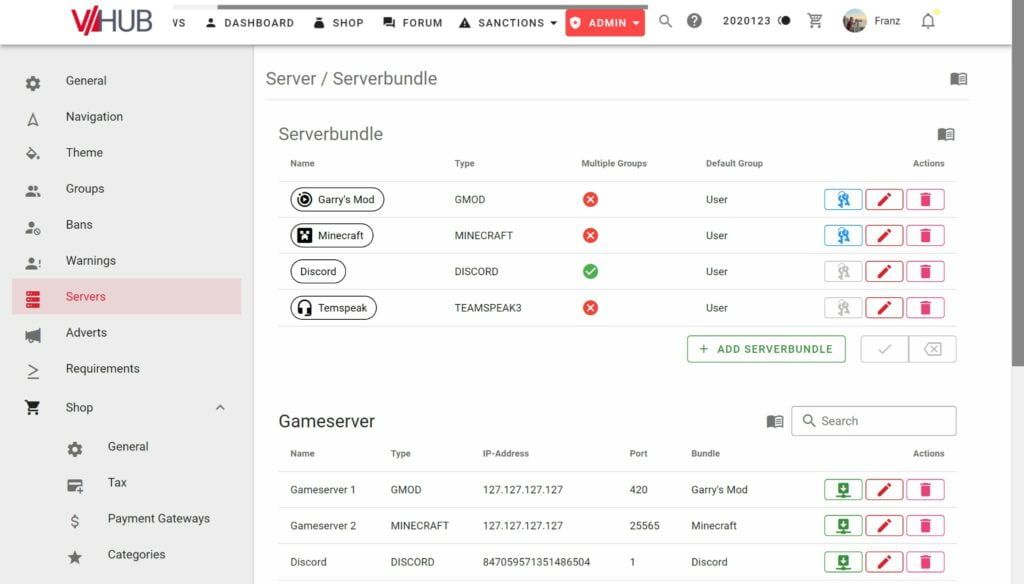Screen dimensions: 1024x584
Task: Toggle multiple groups for Minecraft
Action: (590, 235)
